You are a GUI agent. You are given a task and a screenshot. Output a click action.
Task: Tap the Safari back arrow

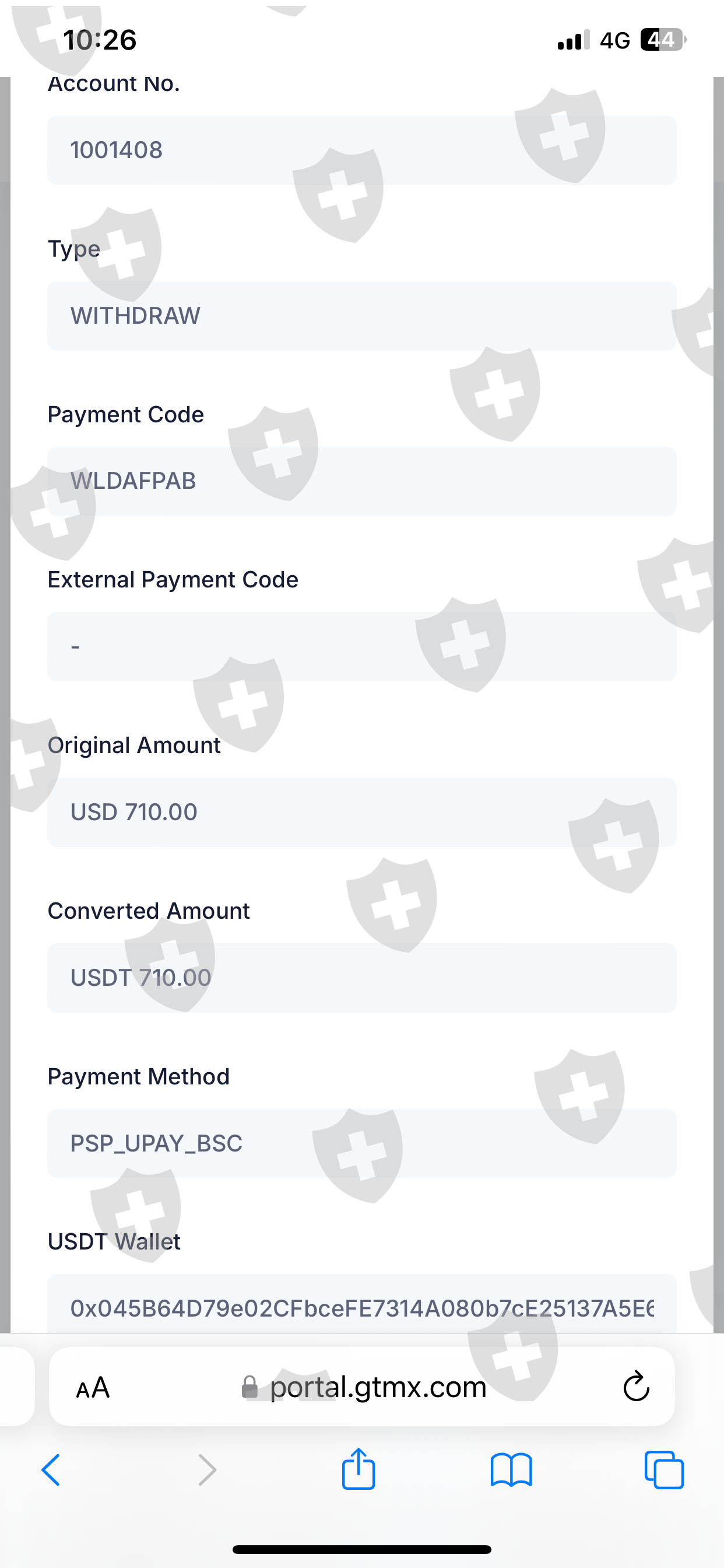[x=51, y=1470]
